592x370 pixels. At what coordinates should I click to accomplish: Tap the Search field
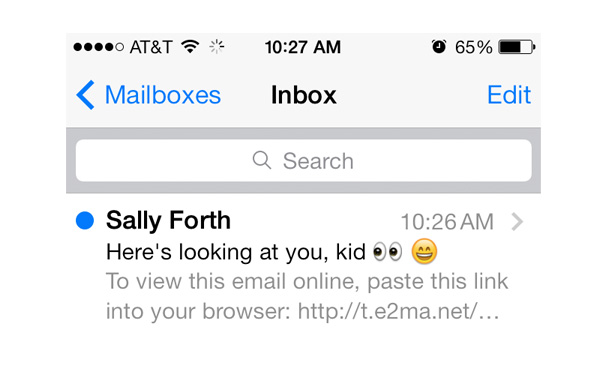(304, 160)
